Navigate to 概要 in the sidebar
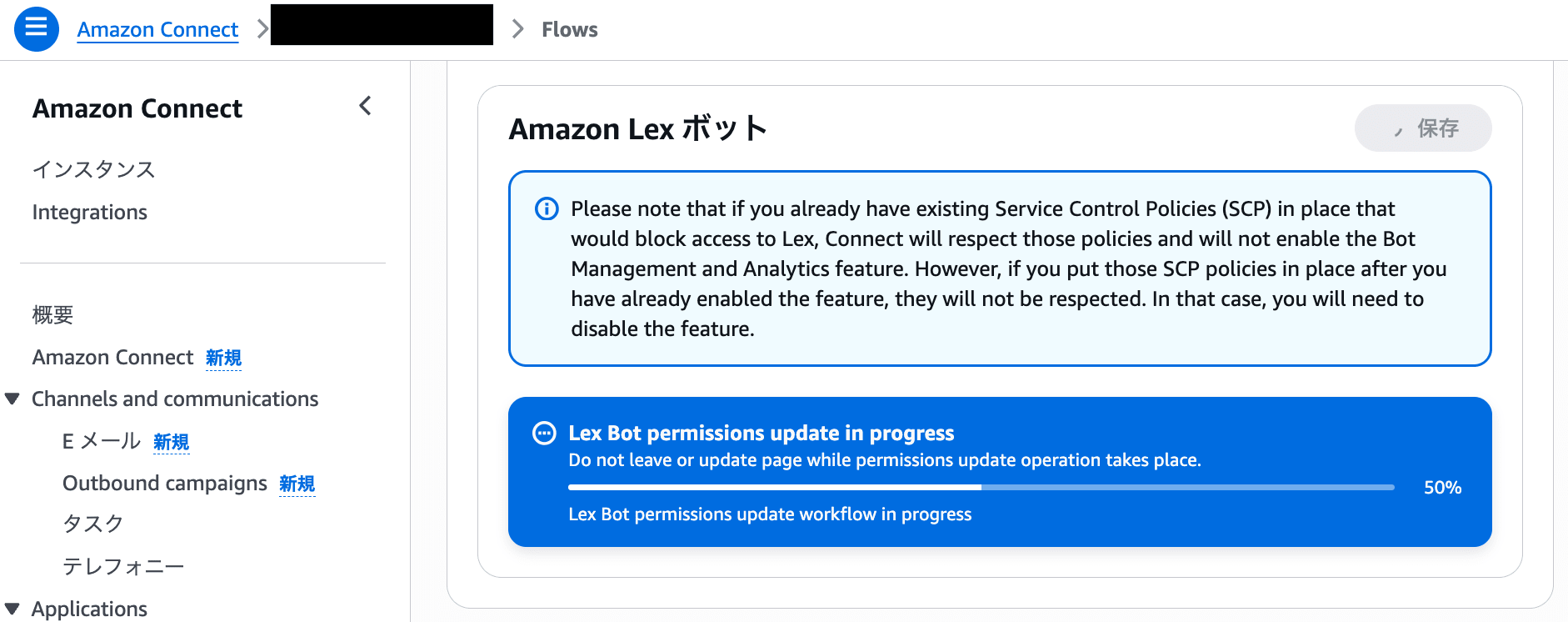 [x=52, y=315]
